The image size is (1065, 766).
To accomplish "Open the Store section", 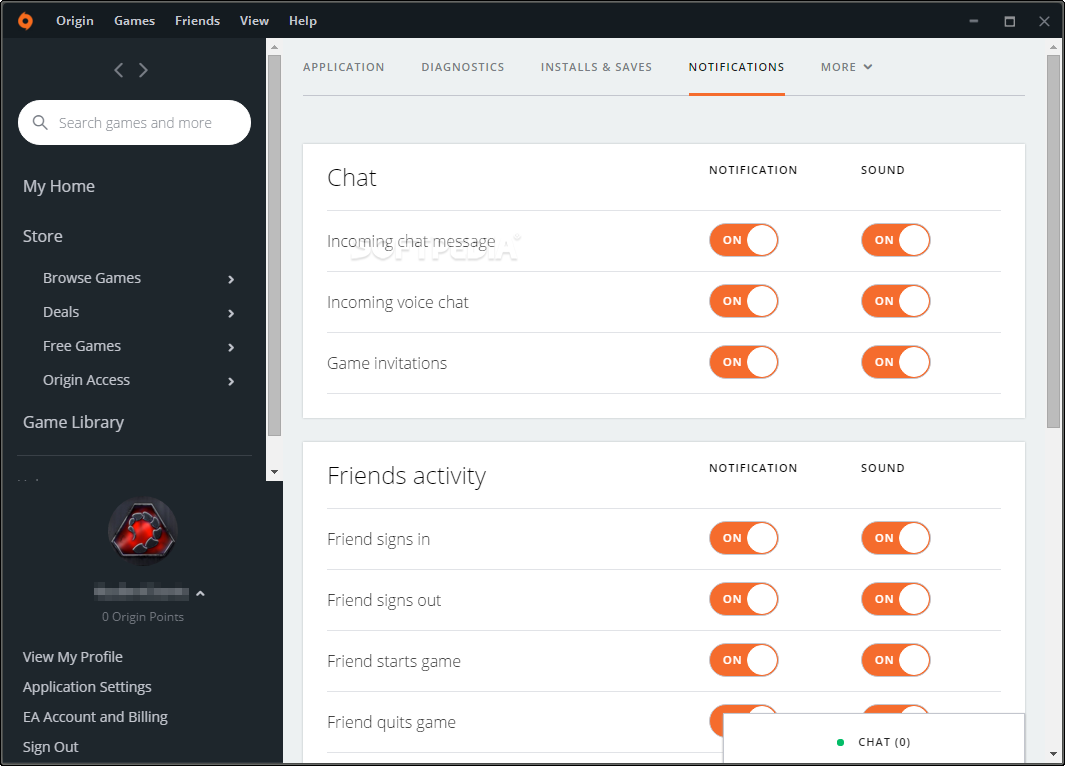I will coord(43,236).
